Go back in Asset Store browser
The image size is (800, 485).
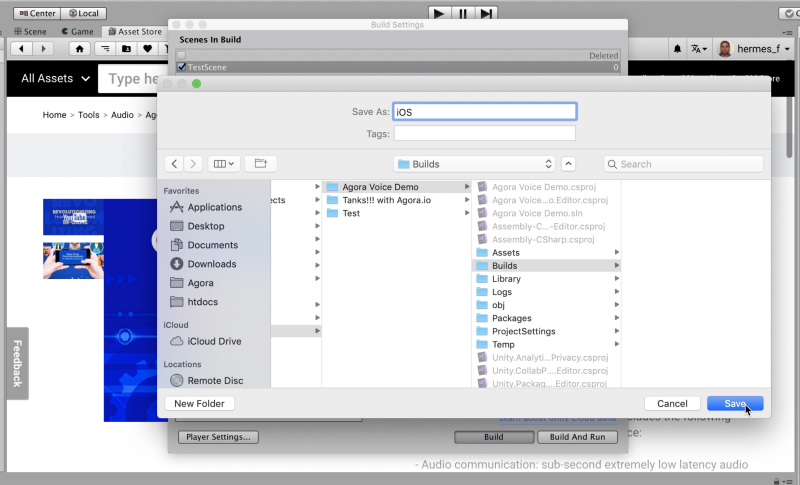(x=21, y=49)
